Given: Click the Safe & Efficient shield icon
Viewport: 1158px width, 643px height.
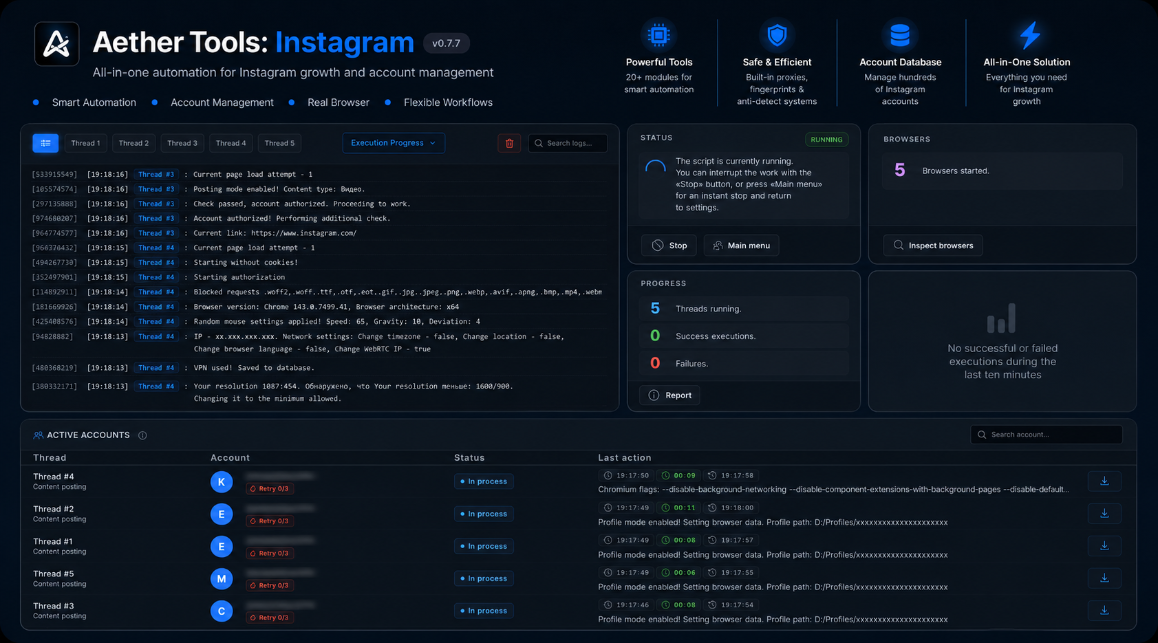Looking at the screenshot, I should (777, 35).
